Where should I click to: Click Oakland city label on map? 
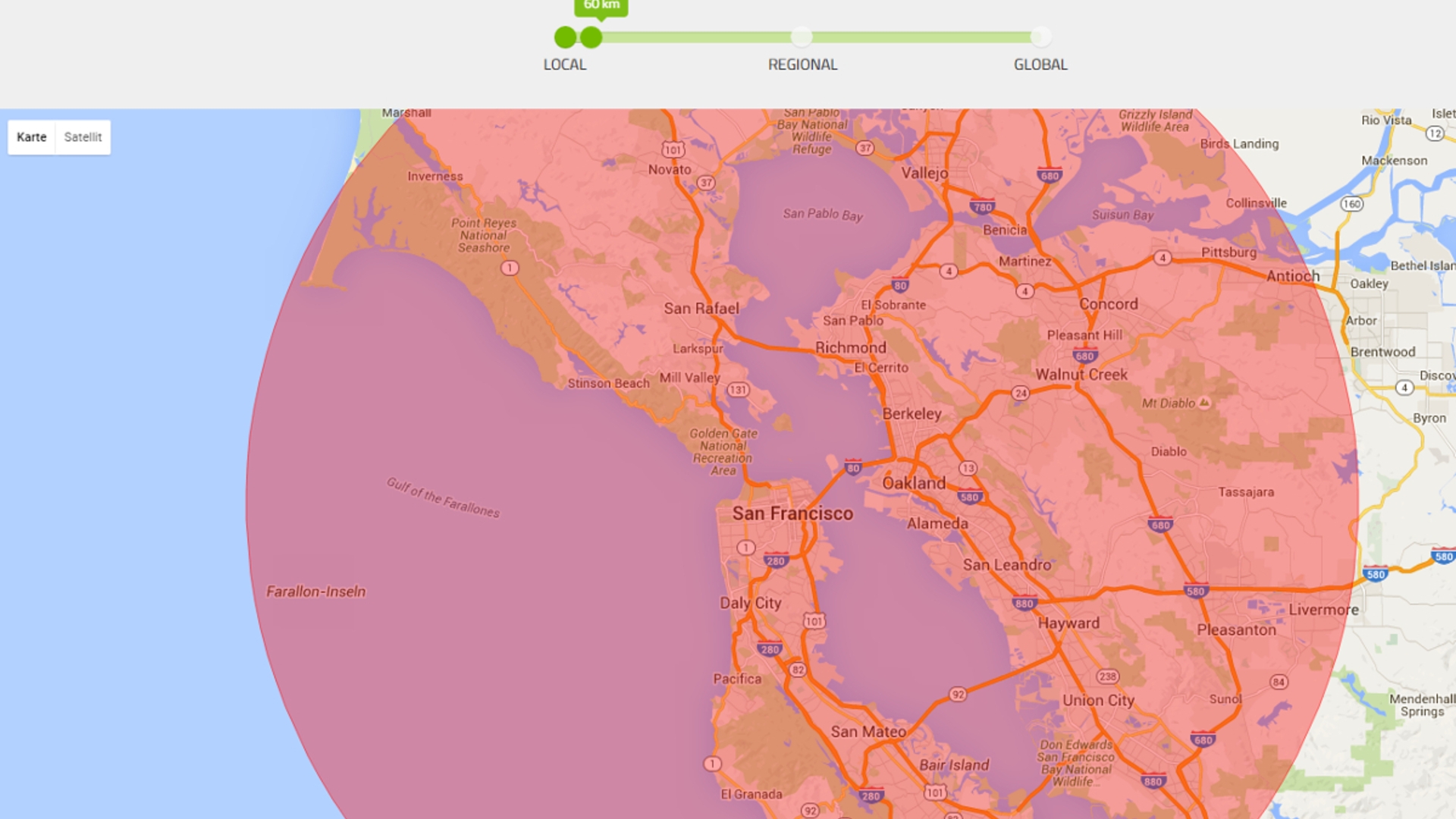point(914,483)
